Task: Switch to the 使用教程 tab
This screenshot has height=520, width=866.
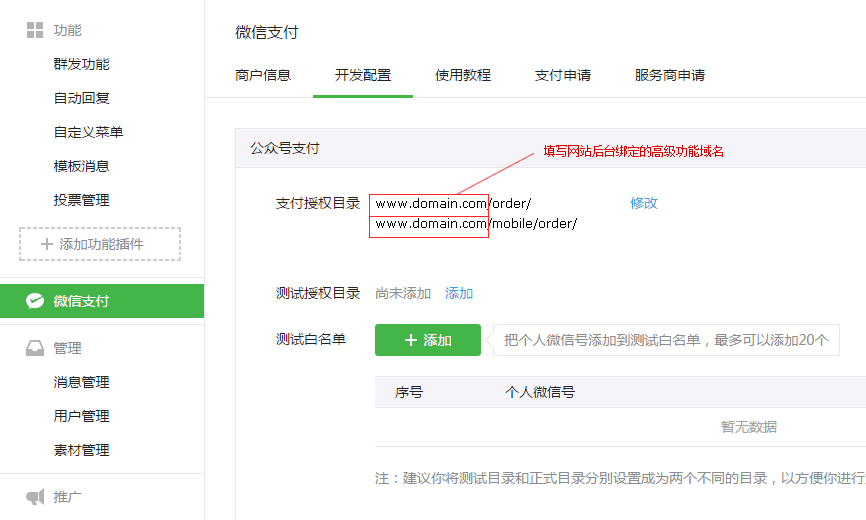Action: pos(463,75)
